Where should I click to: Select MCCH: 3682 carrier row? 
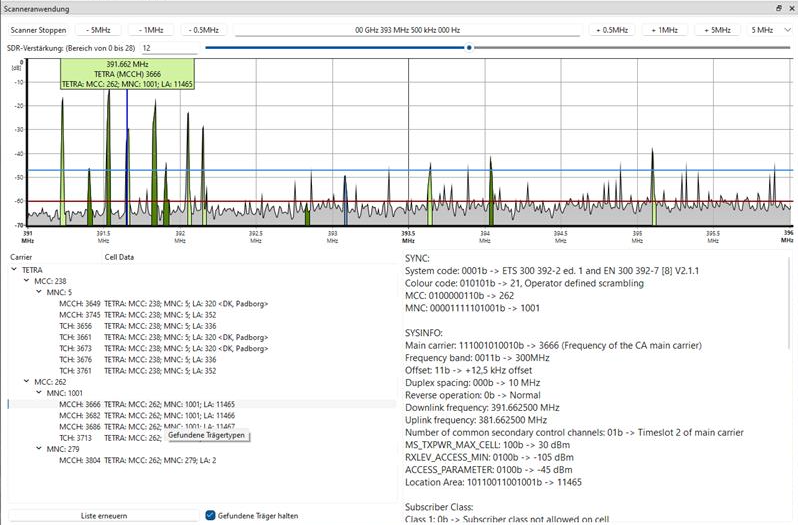80,415
